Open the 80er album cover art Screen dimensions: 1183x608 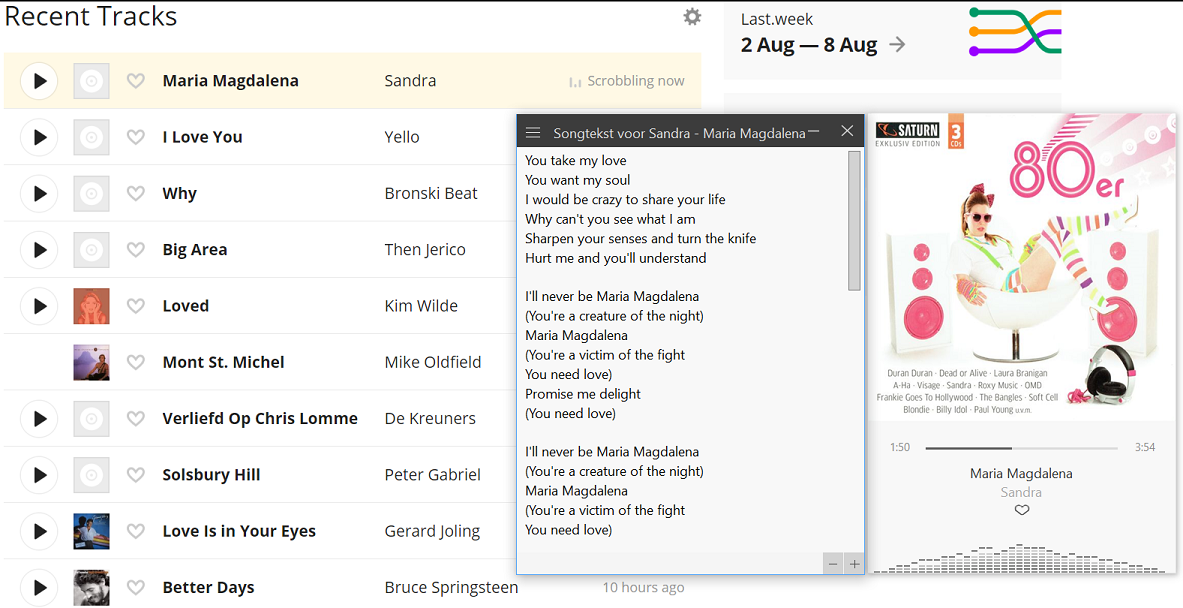[1021, 265]
